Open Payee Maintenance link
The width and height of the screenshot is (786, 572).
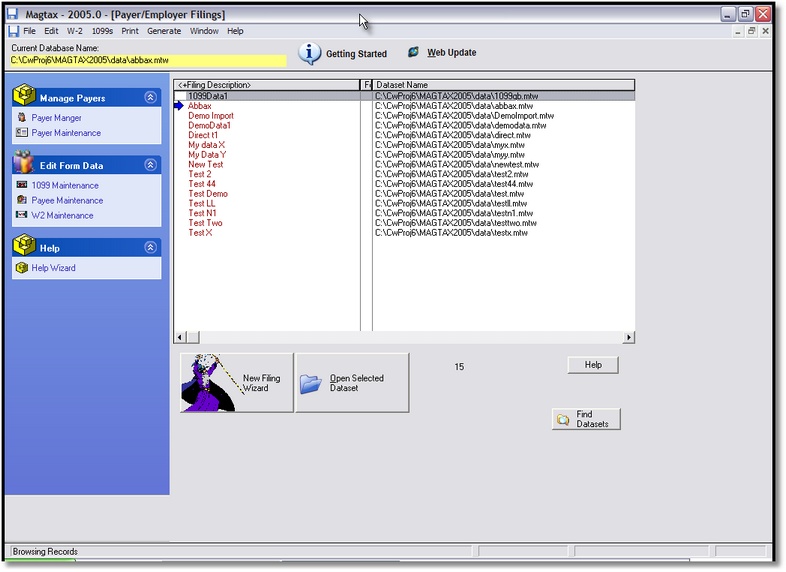pos(67,201)
